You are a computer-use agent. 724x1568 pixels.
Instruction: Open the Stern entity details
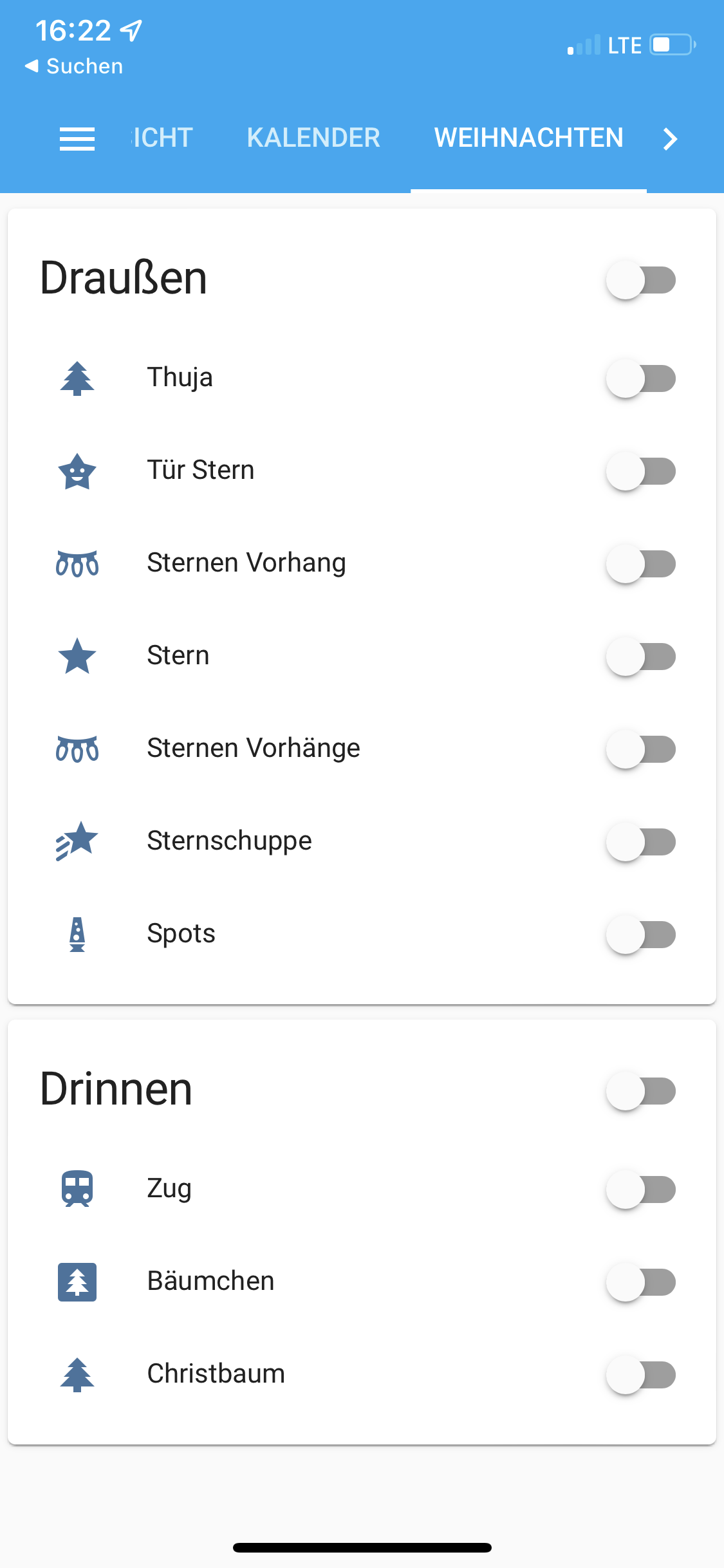178,655
